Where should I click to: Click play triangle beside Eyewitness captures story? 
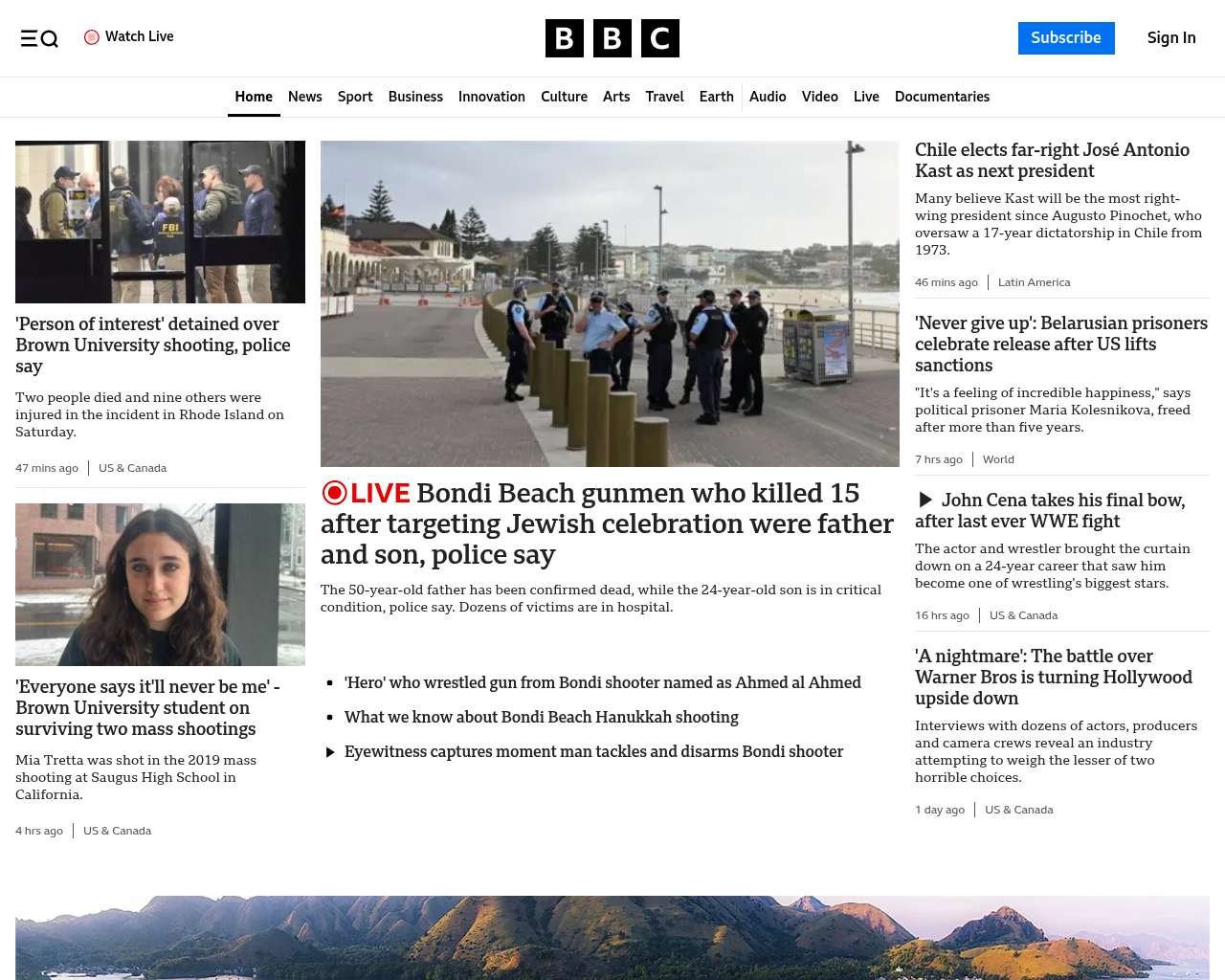(x=330, y=752)
